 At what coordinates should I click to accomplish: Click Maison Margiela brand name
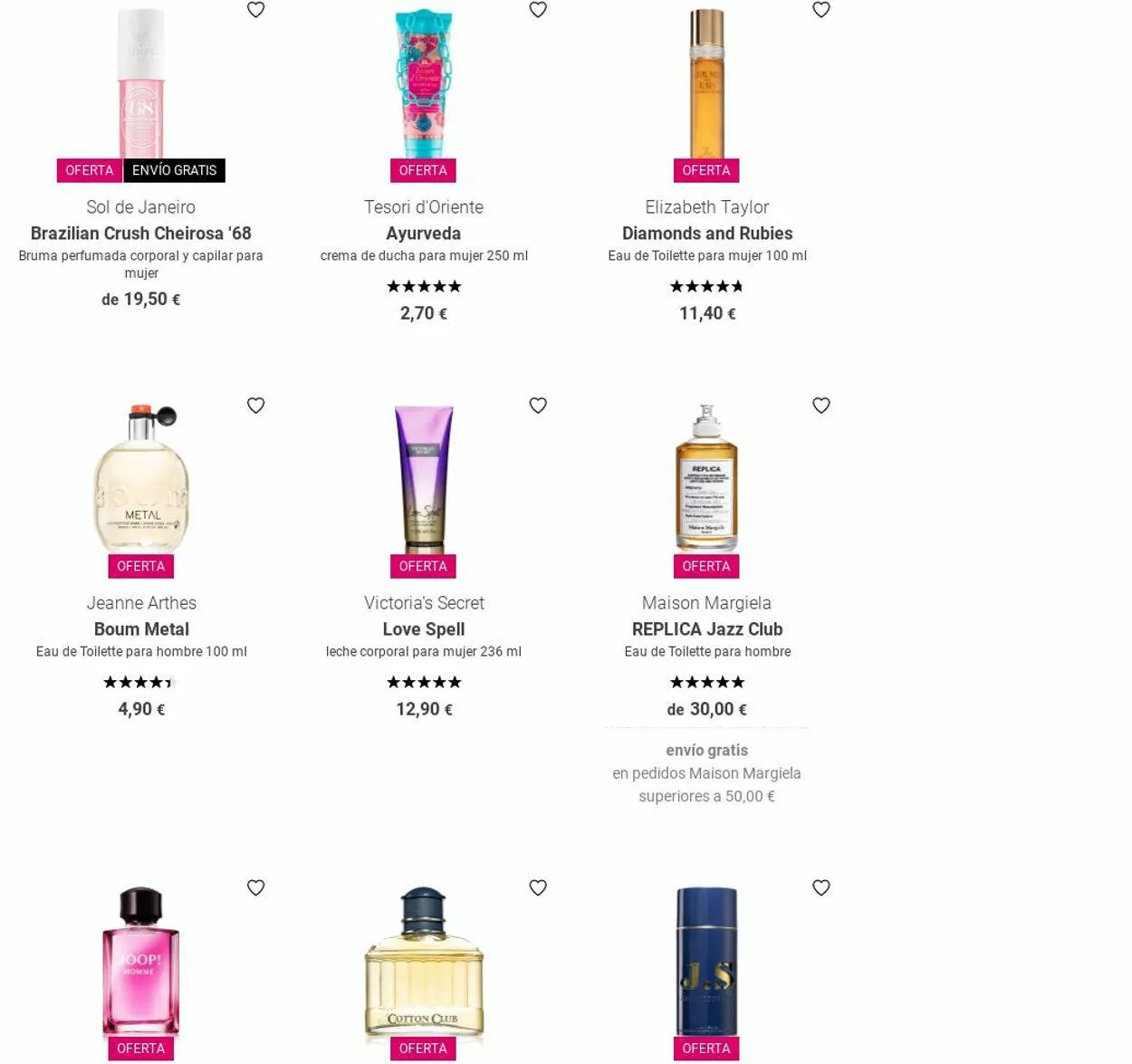click(x=707, y=603)
